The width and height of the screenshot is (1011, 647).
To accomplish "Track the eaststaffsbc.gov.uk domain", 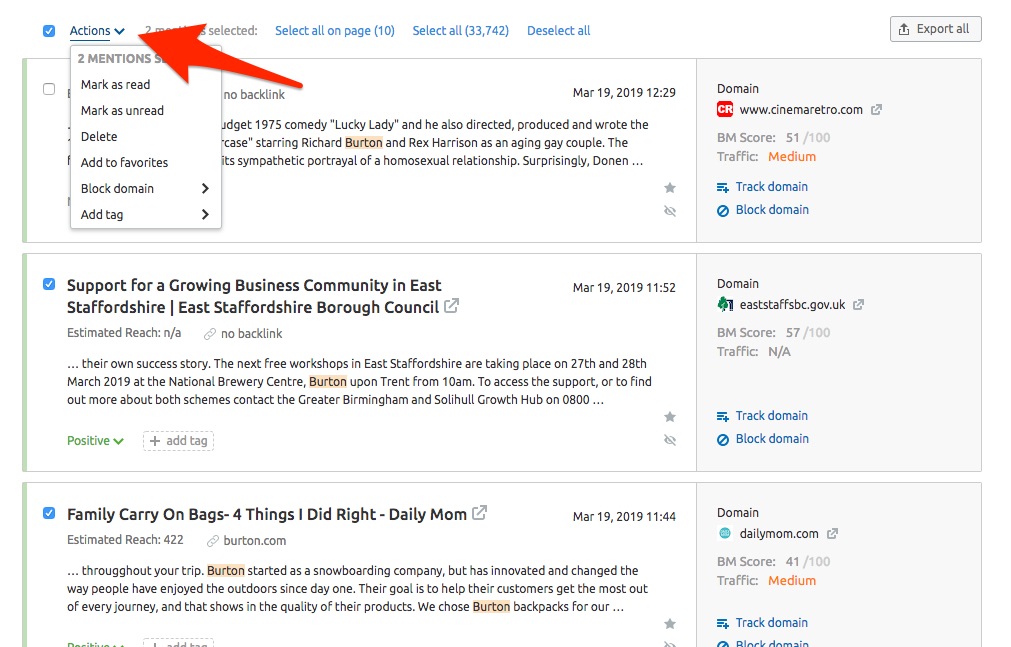I will point(762,415).
